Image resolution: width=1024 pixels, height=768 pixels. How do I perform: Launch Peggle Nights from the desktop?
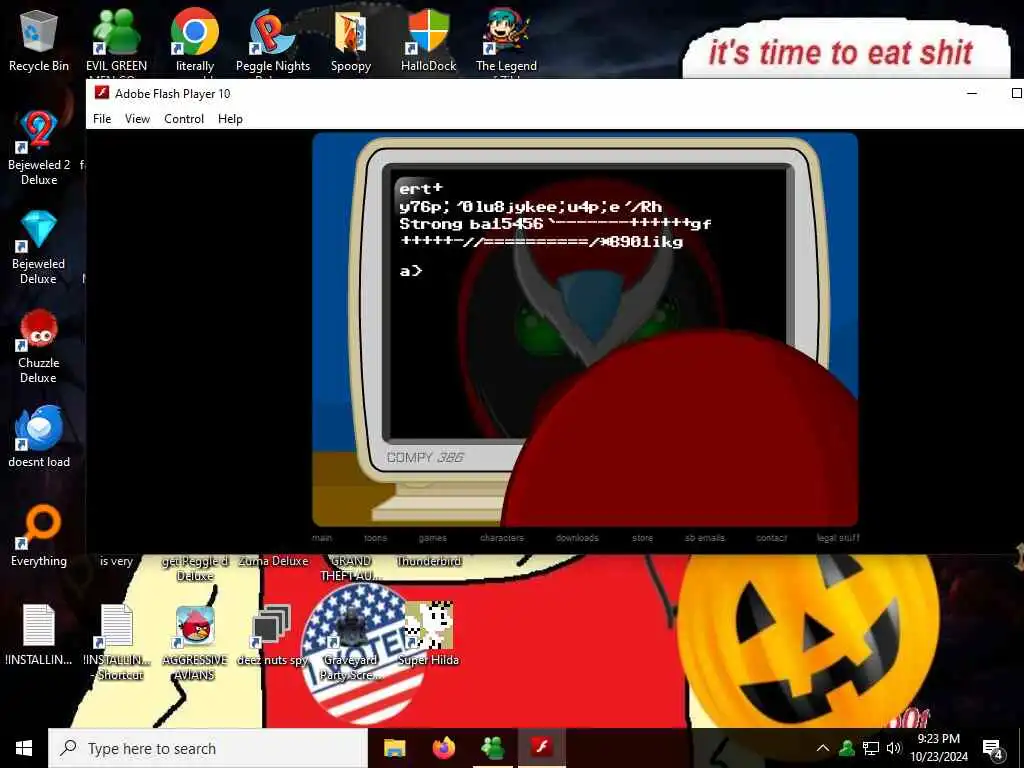tap(272, 40)
